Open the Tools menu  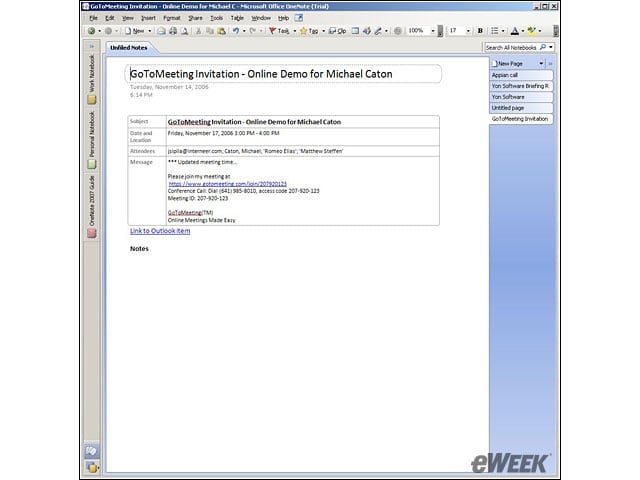tap(216, 18)
